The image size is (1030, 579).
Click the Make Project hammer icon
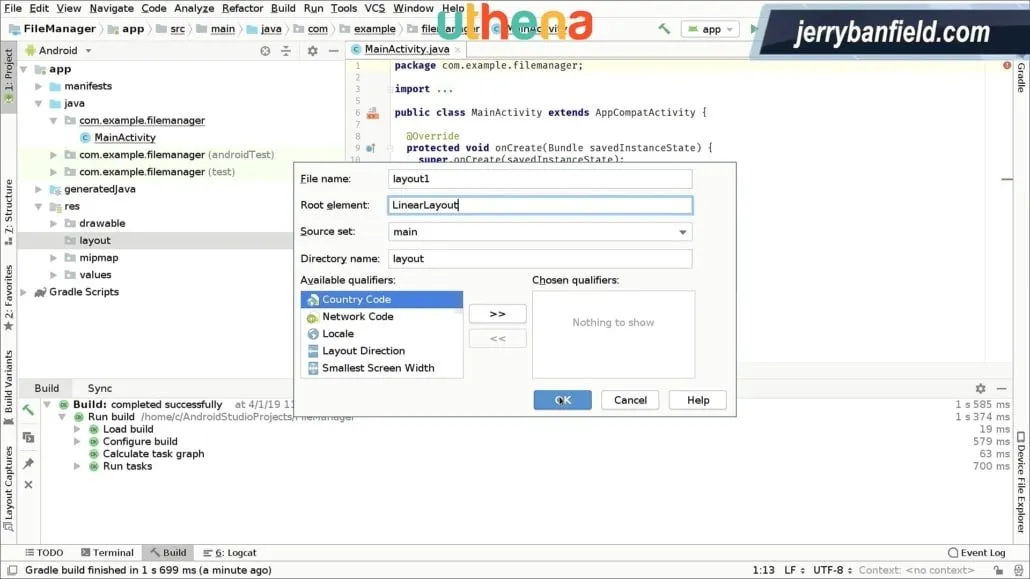click(664, 28)
